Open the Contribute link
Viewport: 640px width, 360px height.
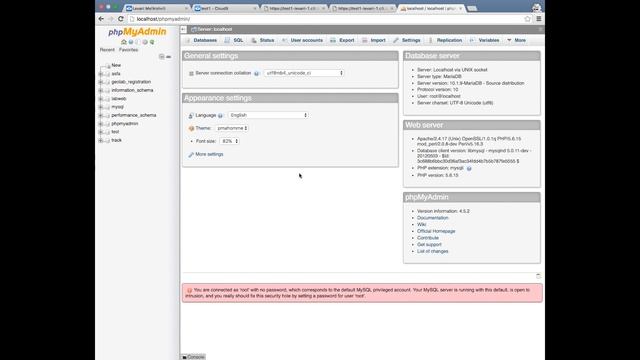pyautogui.click(x=428, y=238)
